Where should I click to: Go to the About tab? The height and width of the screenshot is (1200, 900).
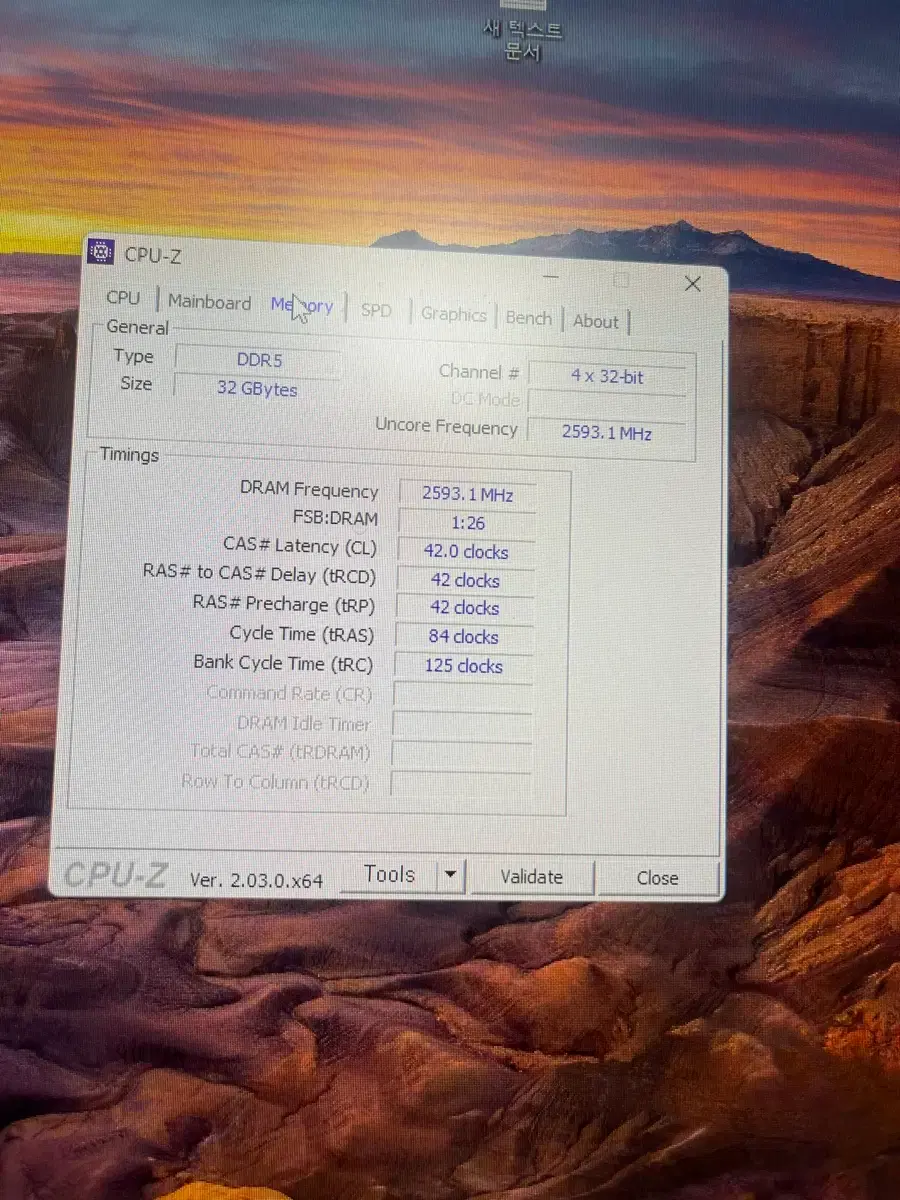[596, 321]
